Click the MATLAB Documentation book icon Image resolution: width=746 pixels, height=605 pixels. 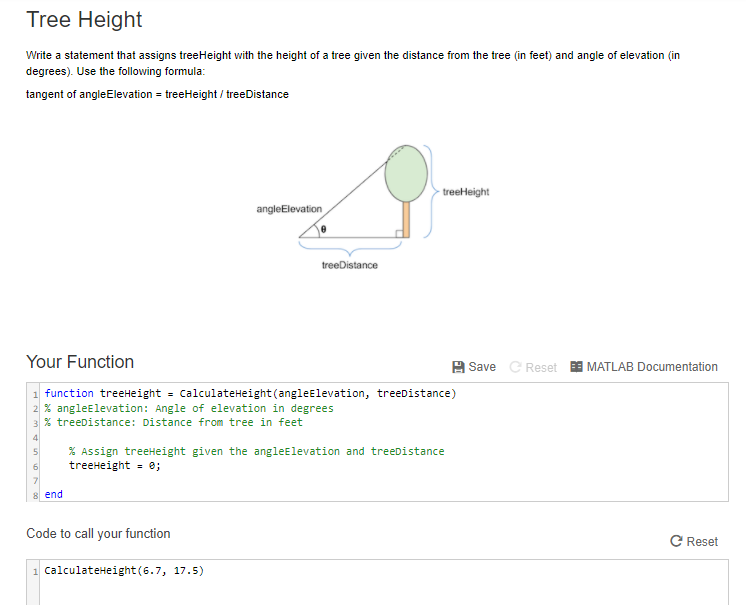pos(576,367)
